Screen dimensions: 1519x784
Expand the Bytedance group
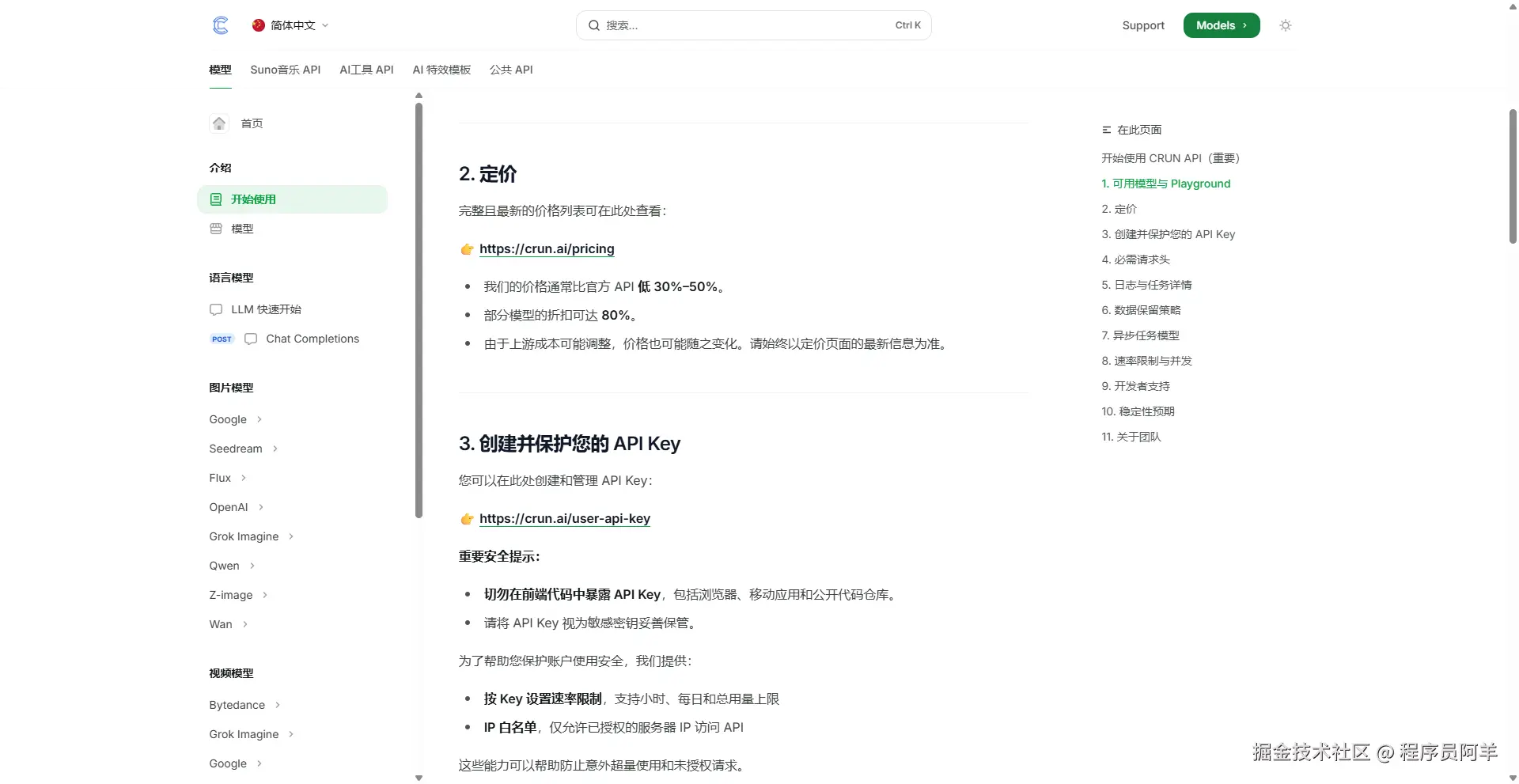tap(244, 705)
